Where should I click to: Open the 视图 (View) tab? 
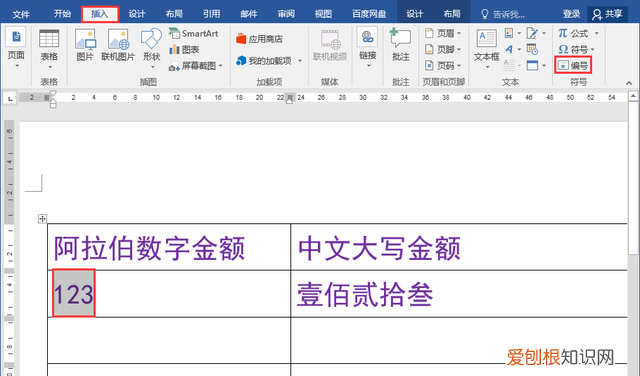click(x=323, y=14)
